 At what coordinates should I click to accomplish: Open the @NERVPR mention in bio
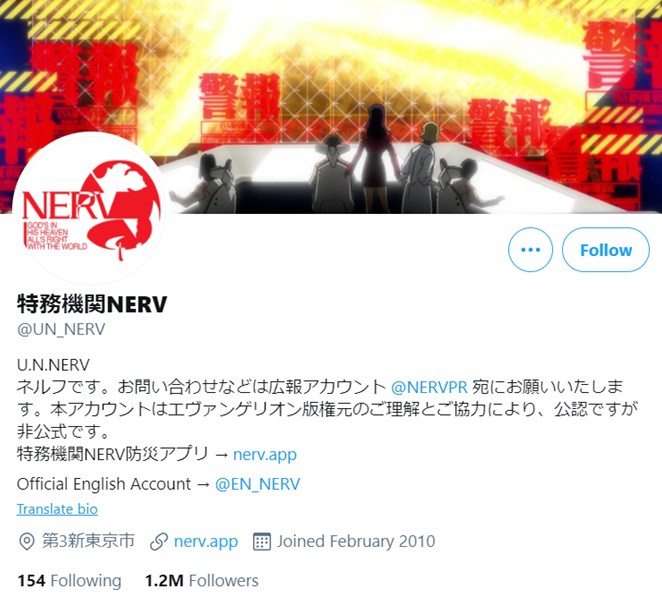[429, 387]
